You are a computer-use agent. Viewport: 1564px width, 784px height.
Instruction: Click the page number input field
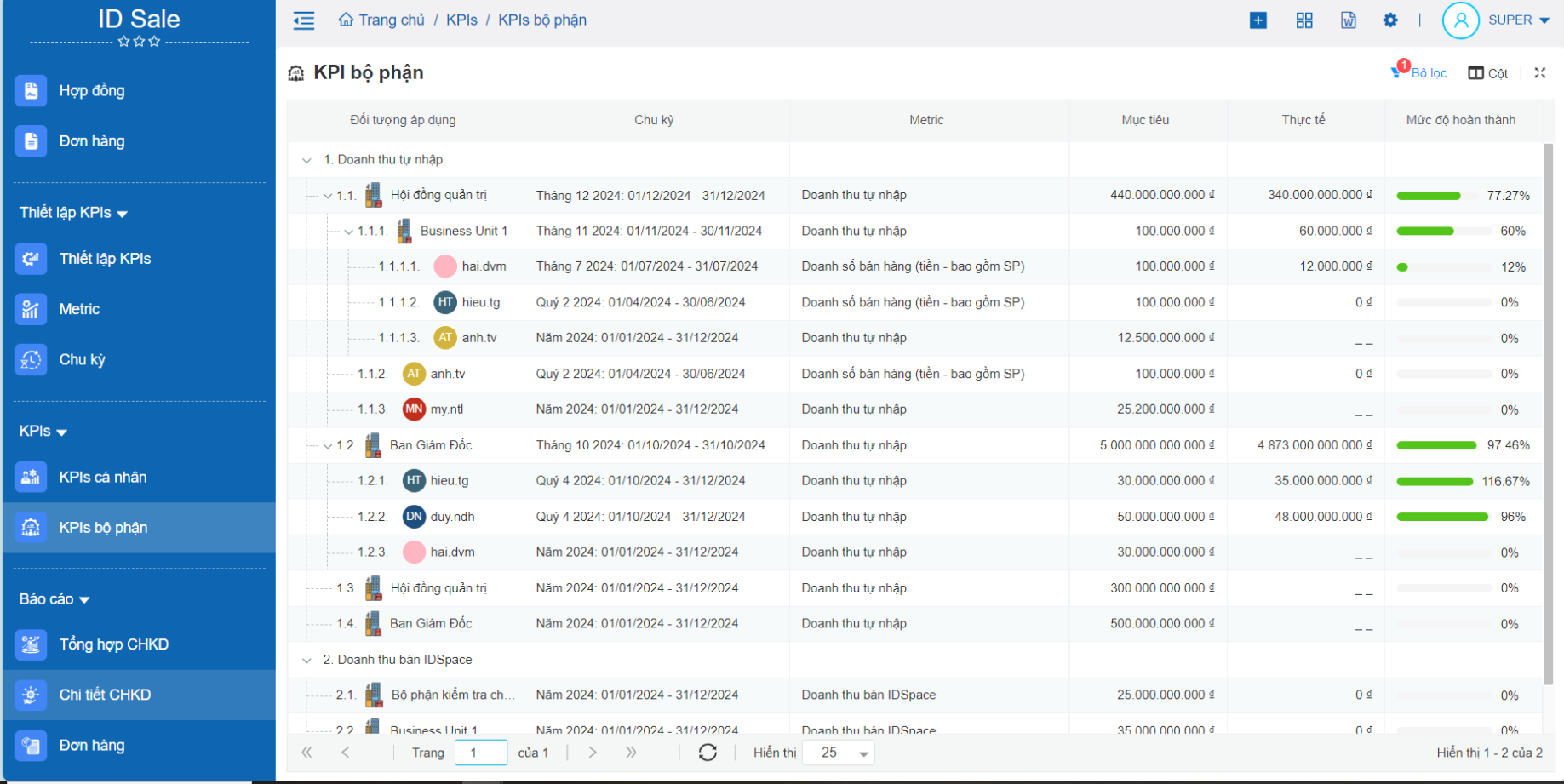[481, 753]
